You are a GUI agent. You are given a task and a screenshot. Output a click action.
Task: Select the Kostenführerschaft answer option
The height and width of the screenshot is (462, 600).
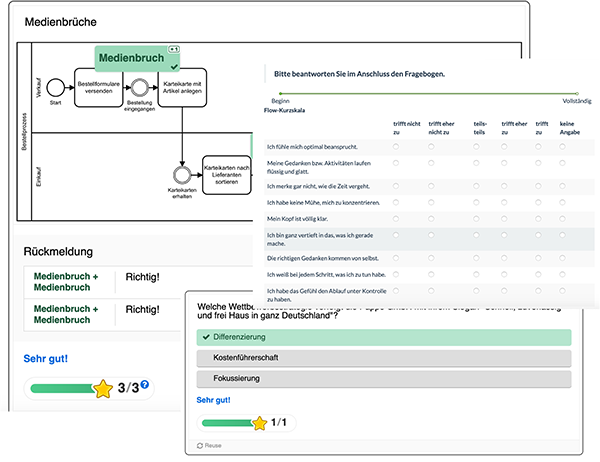tap(384, 358)
